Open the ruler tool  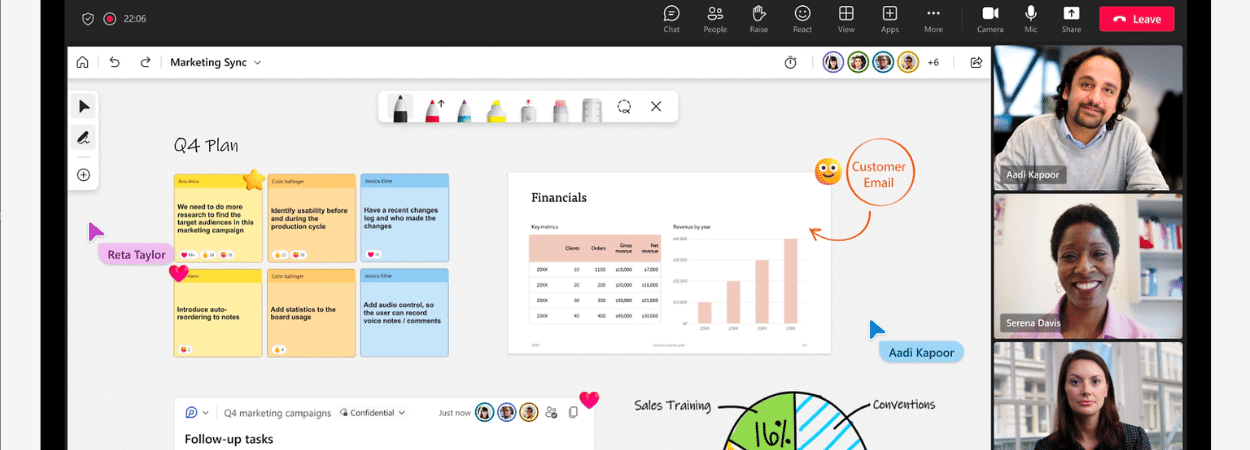[592, 108]
